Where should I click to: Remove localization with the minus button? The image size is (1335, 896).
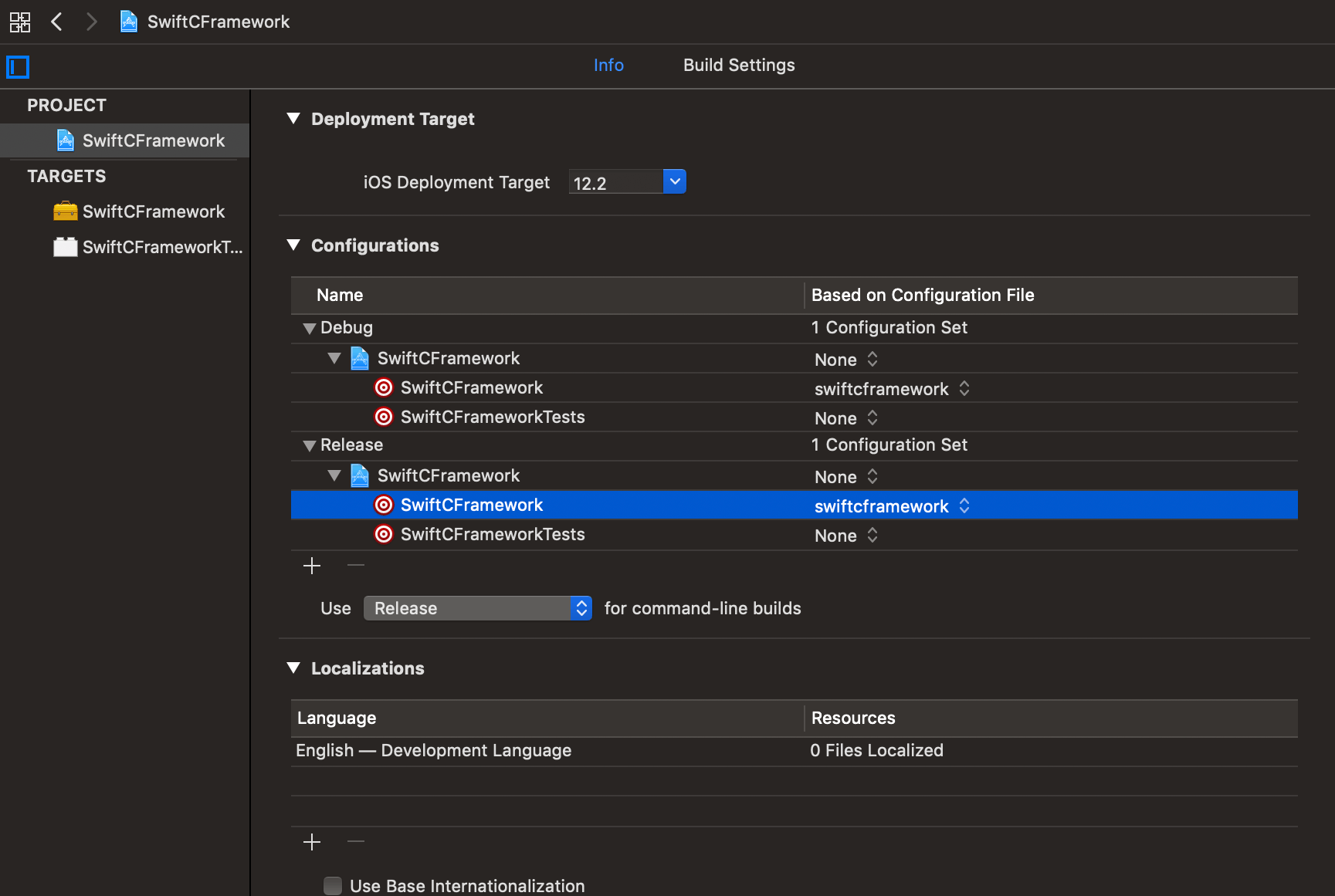[356, 841]
